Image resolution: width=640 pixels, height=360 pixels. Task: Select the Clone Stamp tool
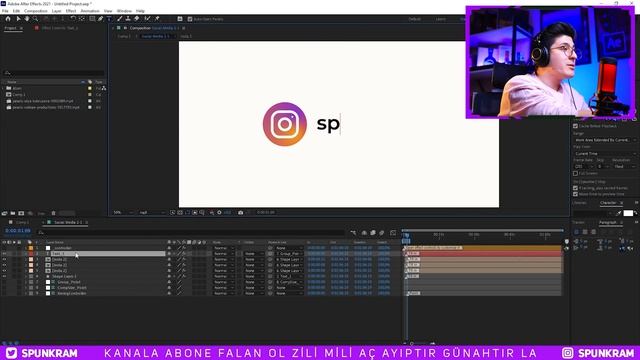pyautogui.click(x=128, y=19)
